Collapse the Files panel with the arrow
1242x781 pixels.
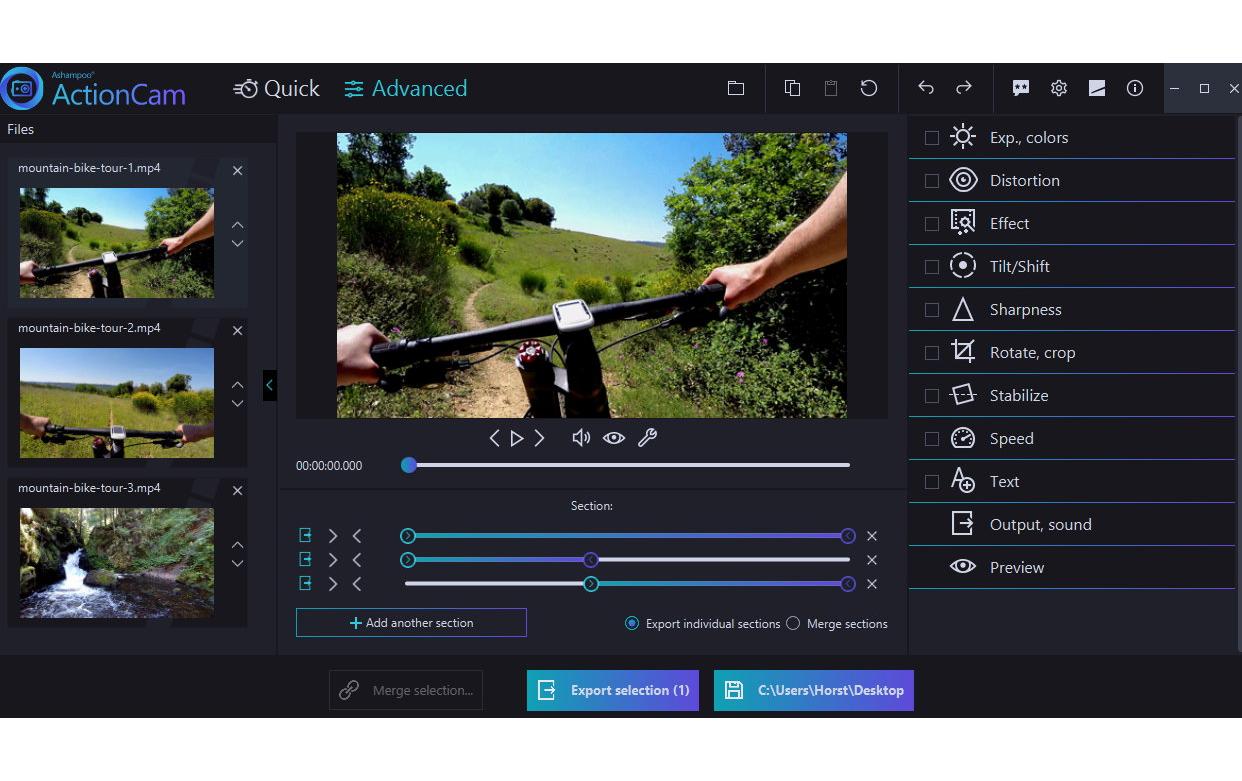pyautogui.click(x=269, y=385)
